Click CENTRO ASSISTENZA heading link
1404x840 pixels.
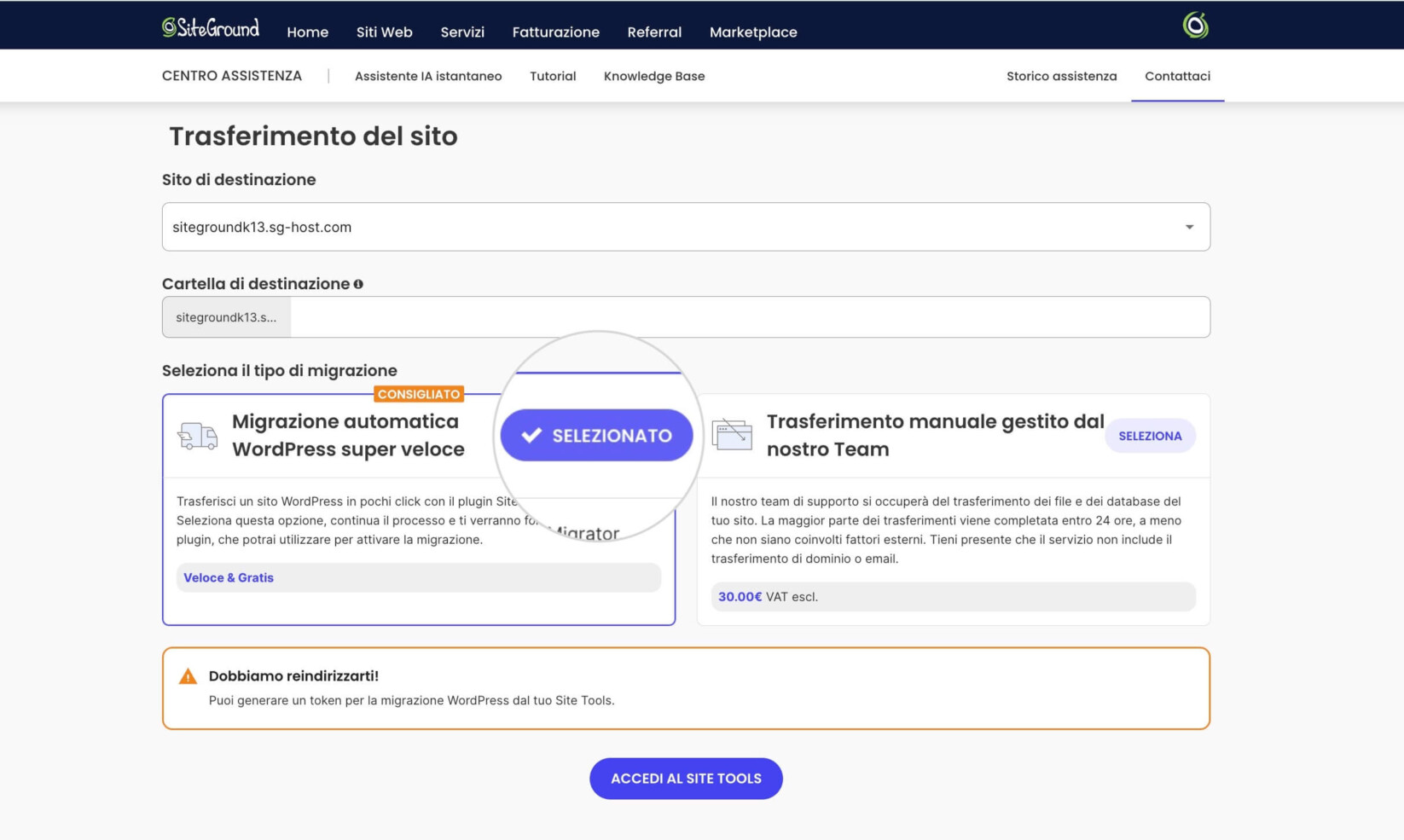pos(232,76)
